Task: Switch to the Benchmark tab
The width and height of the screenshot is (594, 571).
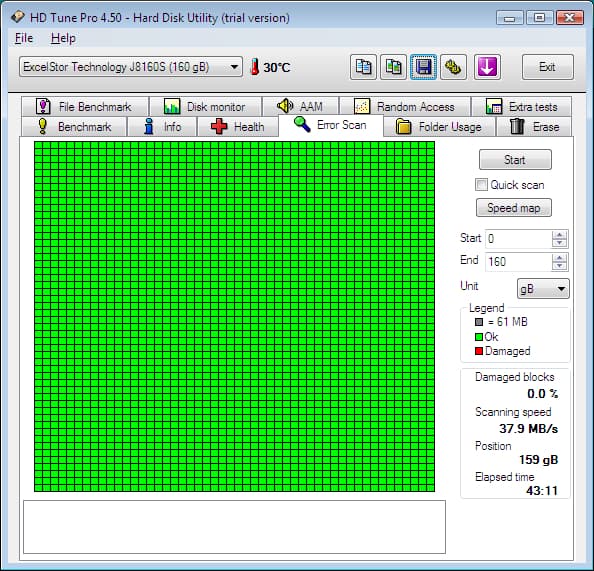Action: point(74,127)
